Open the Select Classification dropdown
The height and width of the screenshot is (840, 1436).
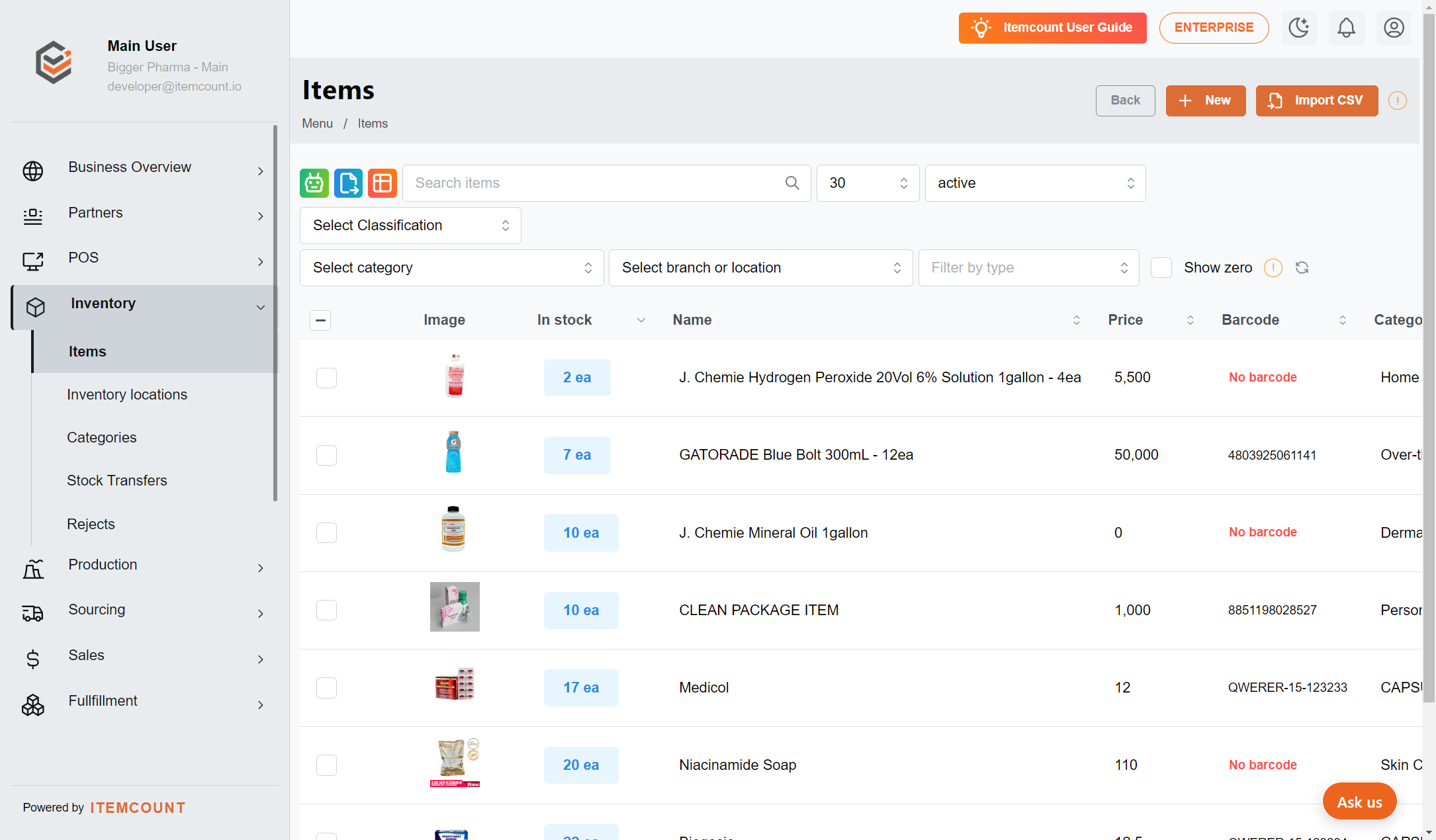[410, 226]
